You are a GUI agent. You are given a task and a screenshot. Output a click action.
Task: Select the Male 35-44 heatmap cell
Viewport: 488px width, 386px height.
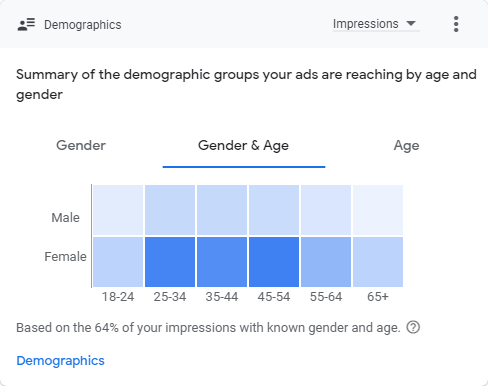222,210
